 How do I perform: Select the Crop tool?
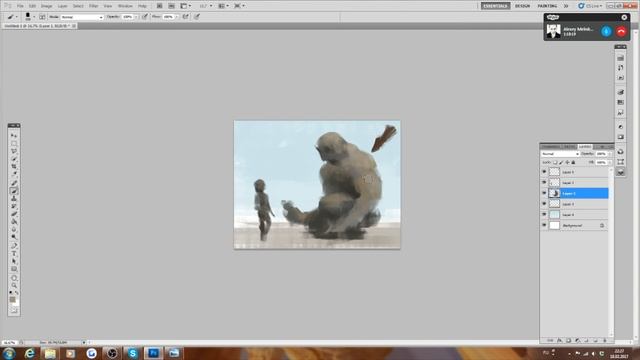pos(14,167)
